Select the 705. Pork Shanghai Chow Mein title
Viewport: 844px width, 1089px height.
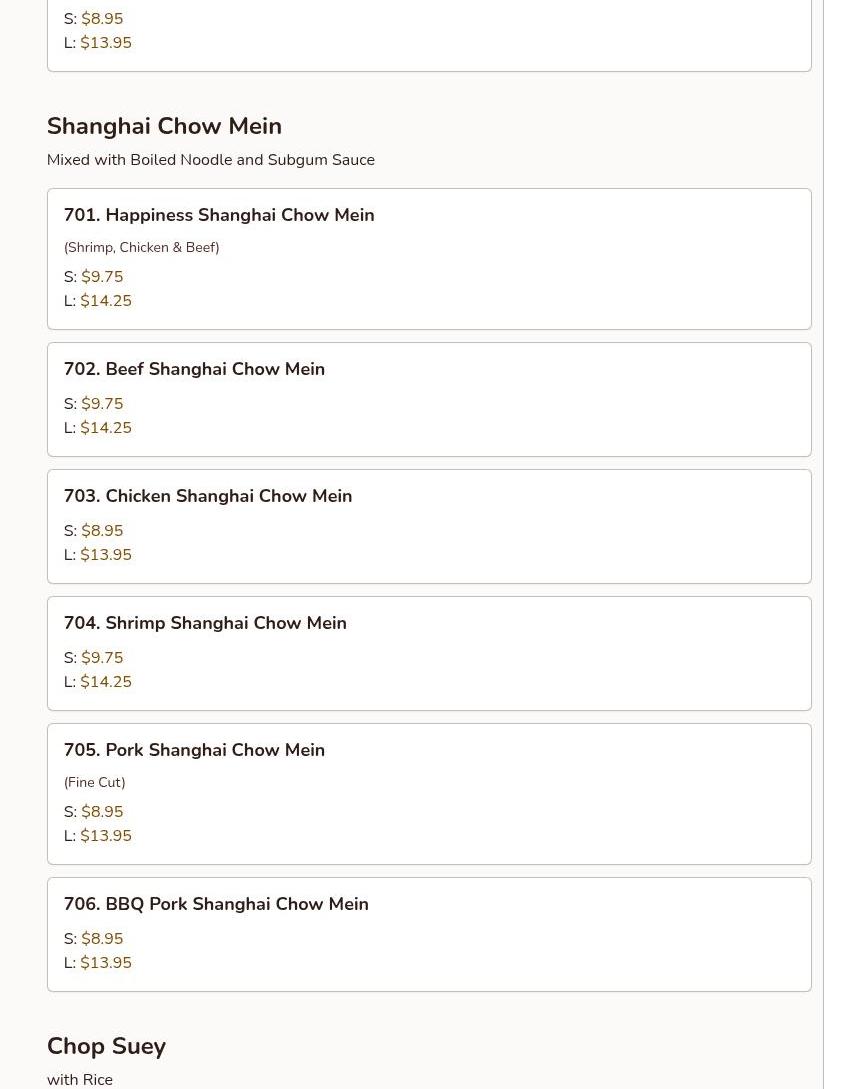click(194, 750)
